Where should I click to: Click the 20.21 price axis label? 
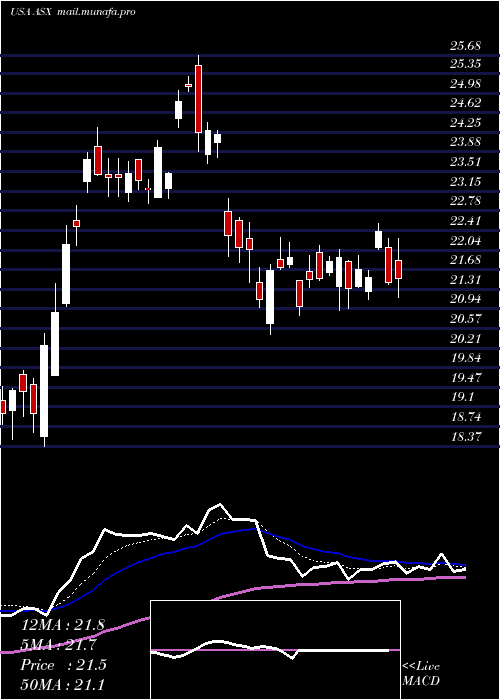pos(465,338)
